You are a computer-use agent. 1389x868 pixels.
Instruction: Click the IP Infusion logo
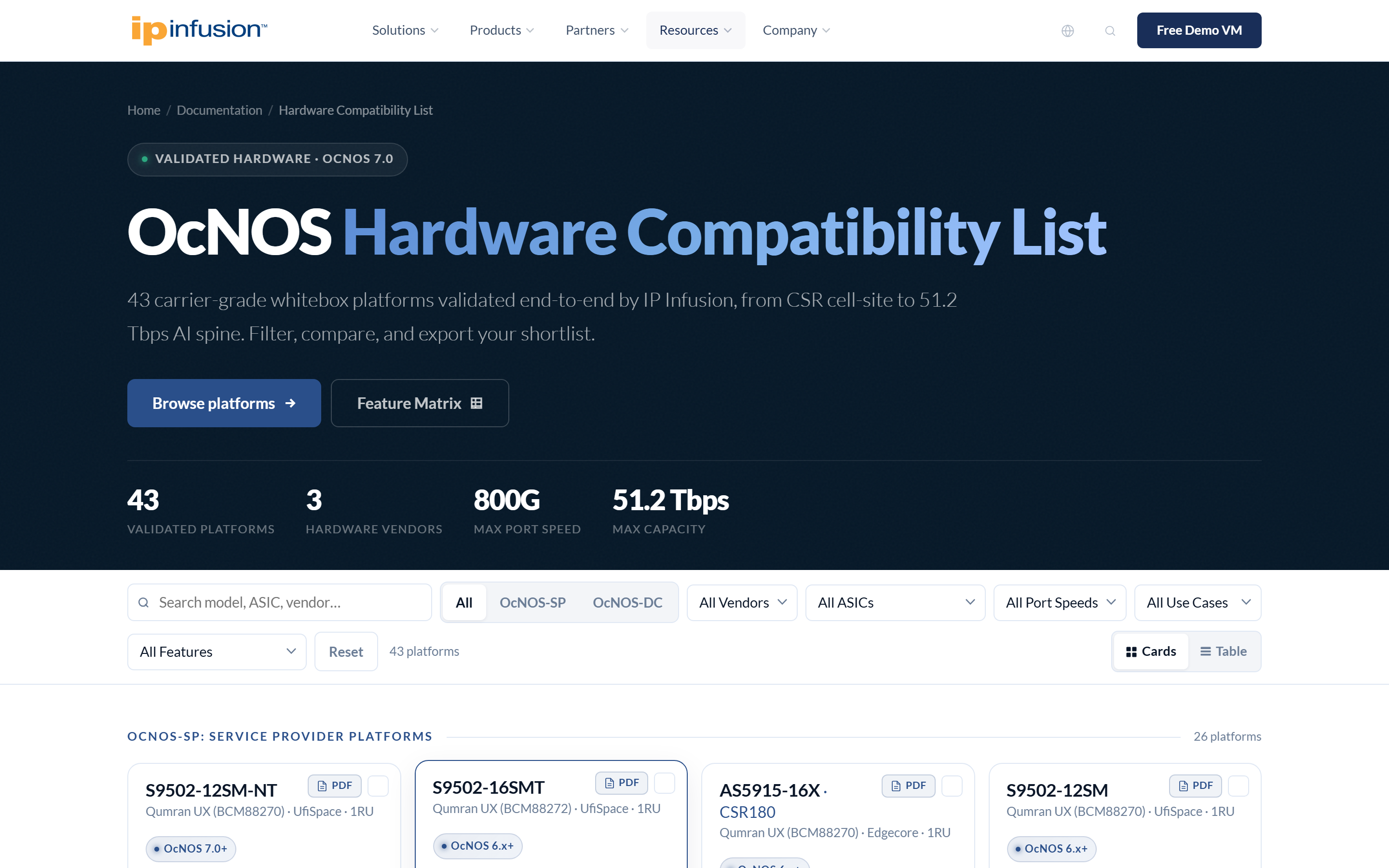[x=199, y=30]
